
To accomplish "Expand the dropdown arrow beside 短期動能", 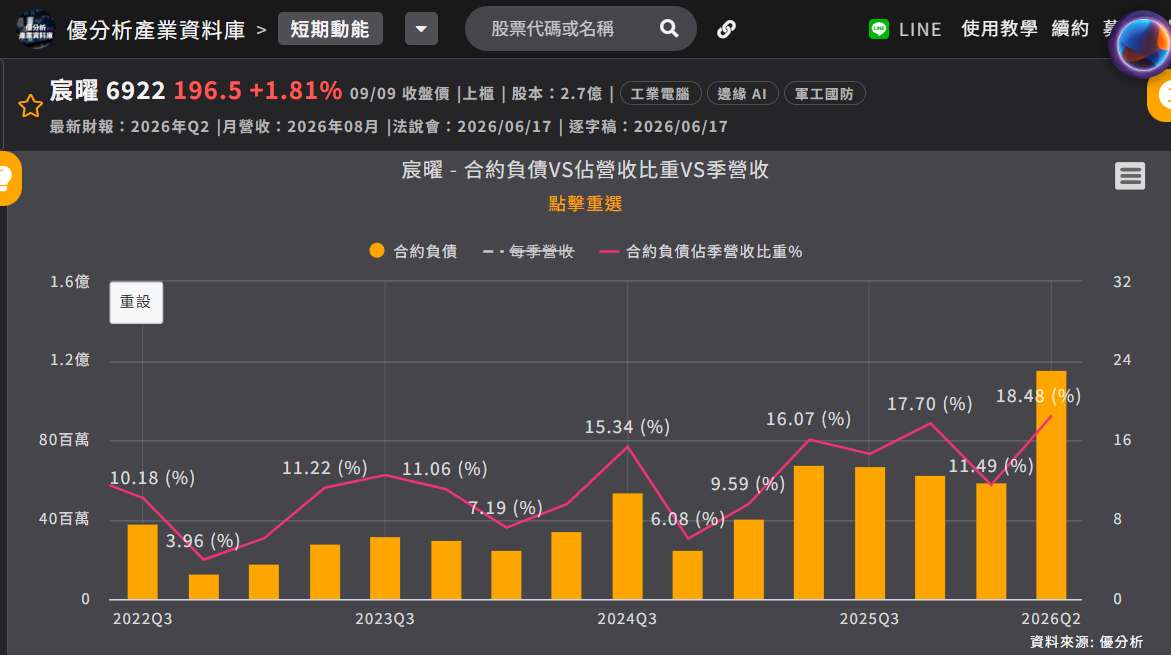I will pyautogui.click(x=421, y=29).
